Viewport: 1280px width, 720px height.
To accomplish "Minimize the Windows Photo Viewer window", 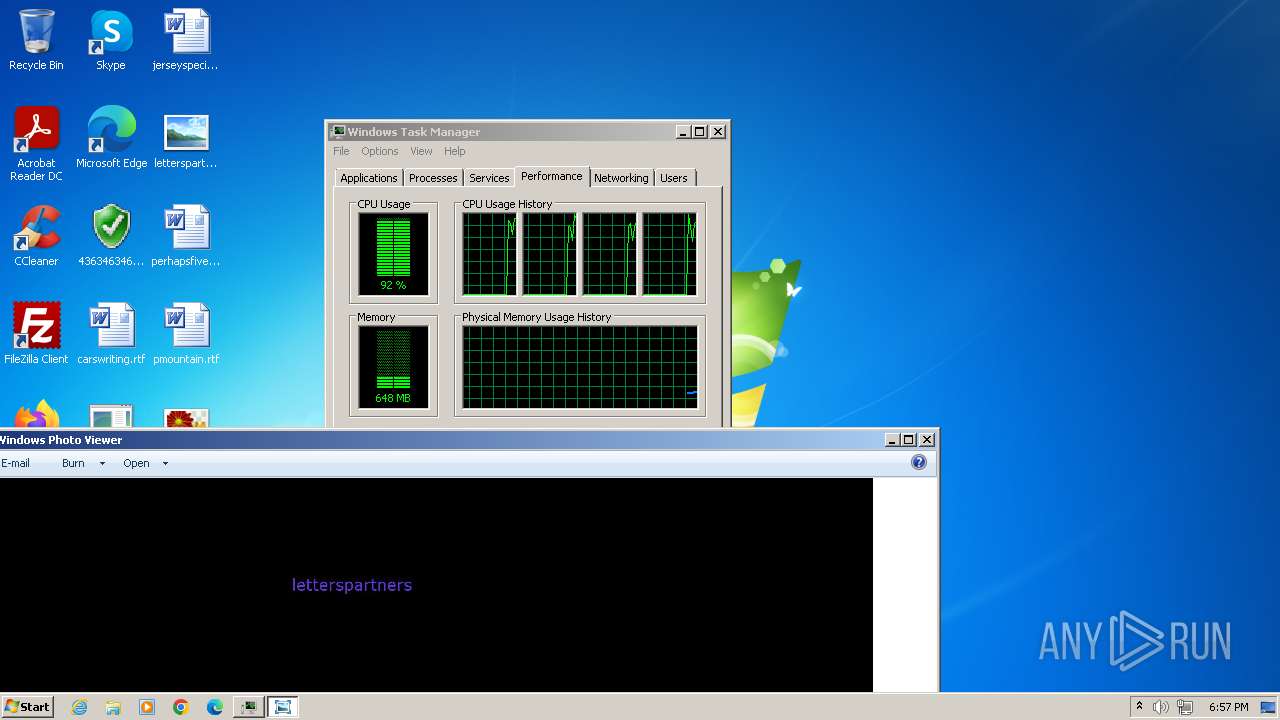I will coord(891,440).
